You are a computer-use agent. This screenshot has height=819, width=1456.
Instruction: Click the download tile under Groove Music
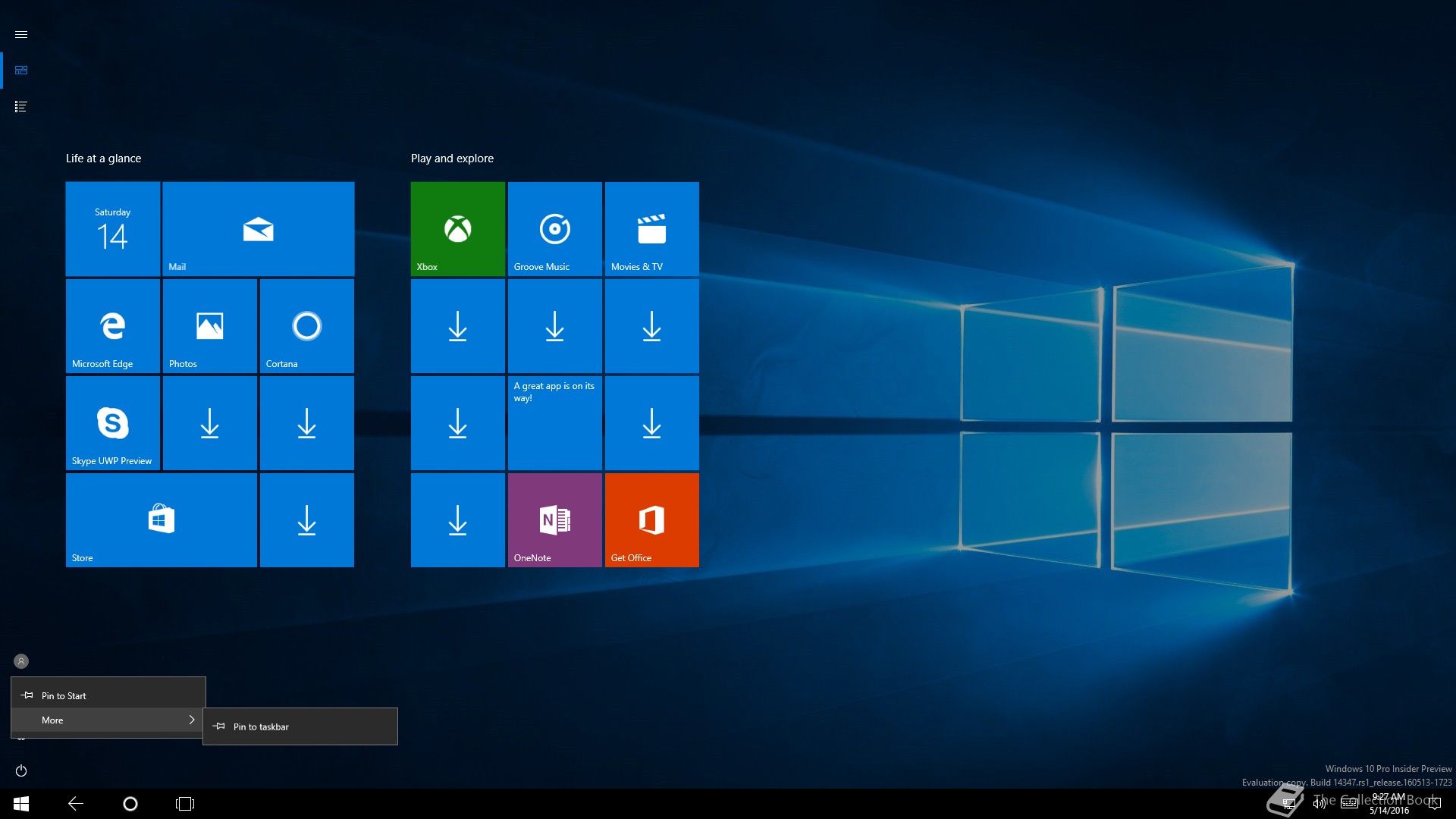tap(555, 326)
